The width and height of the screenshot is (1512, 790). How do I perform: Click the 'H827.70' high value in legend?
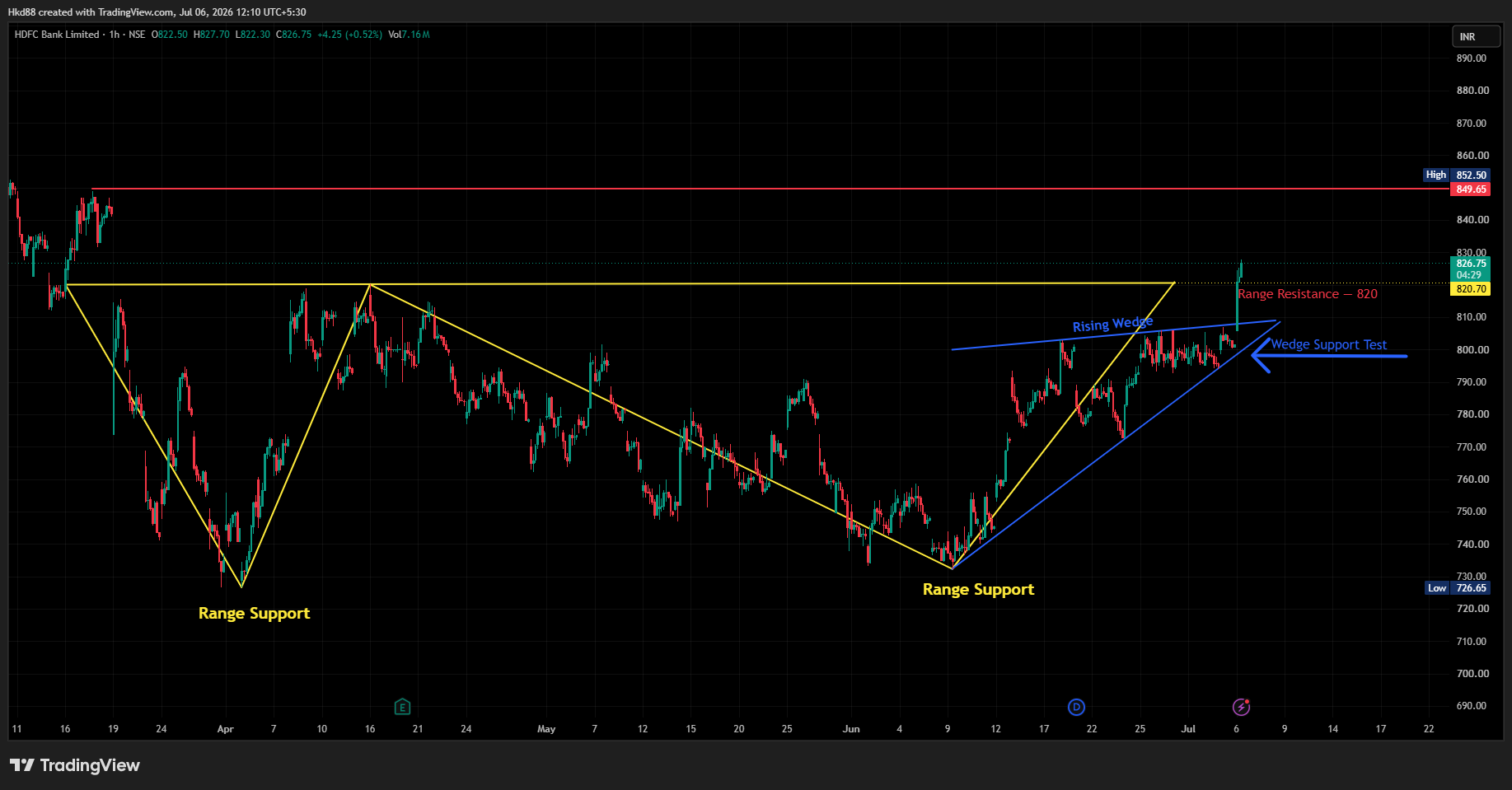212,35
